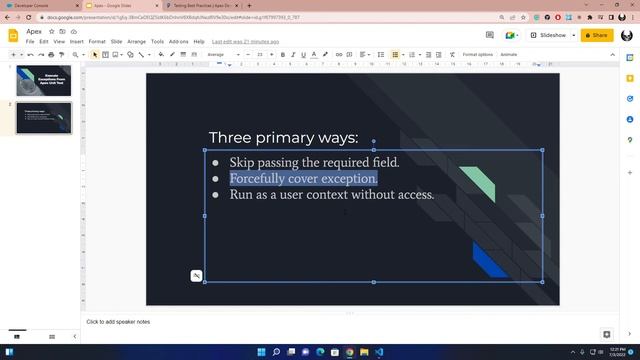Expand the insert image dropdown arrow

(x=122, y=55)
